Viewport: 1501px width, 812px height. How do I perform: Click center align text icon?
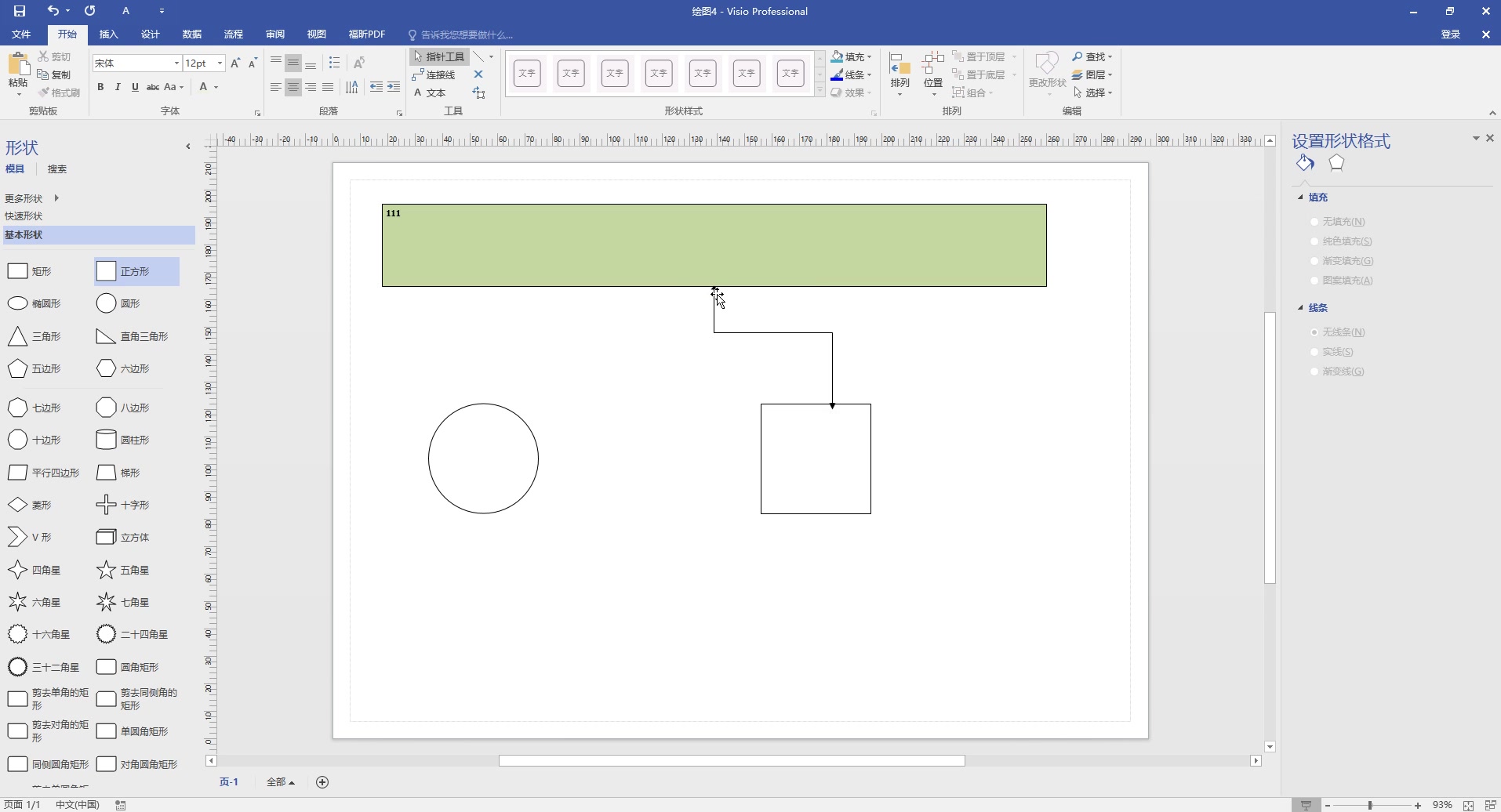(x=293, y=87)
